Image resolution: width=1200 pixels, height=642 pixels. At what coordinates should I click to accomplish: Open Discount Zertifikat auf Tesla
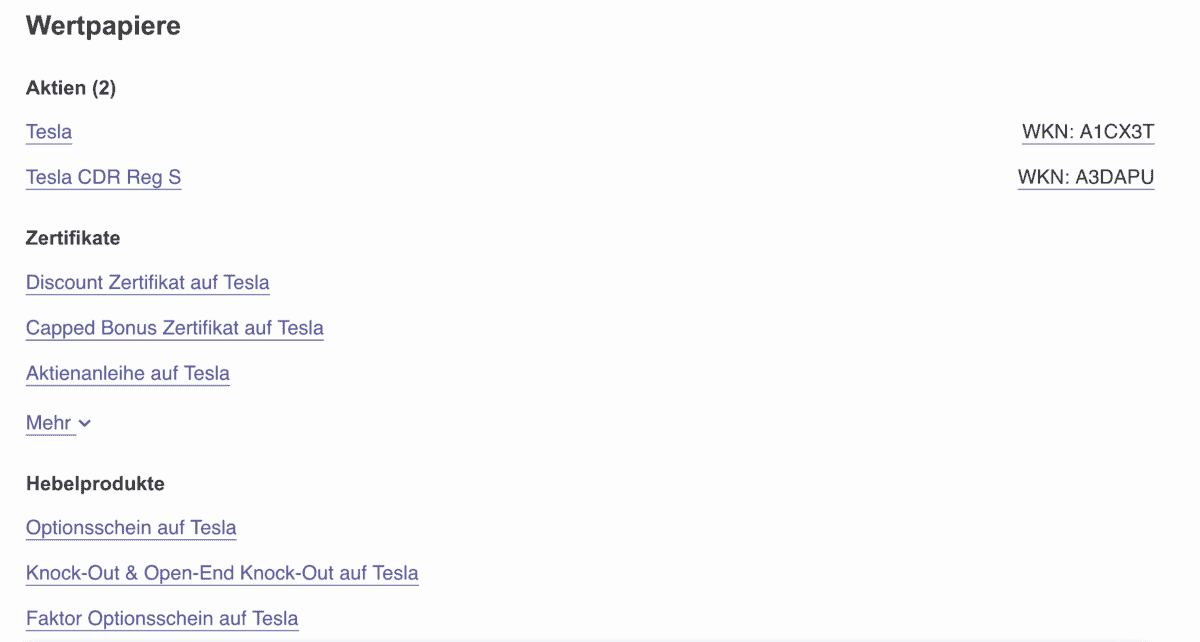147,283
